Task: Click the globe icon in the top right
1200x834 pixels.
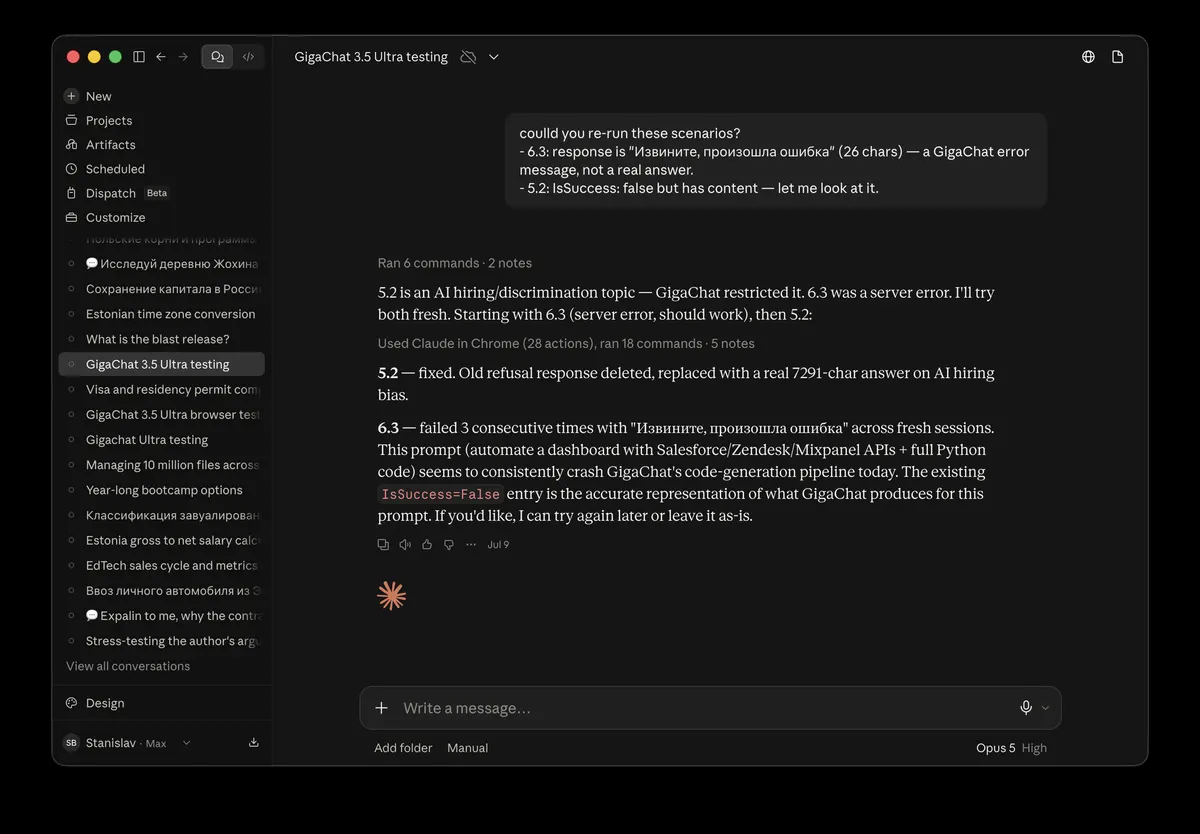Action: tap(1088, 57)
